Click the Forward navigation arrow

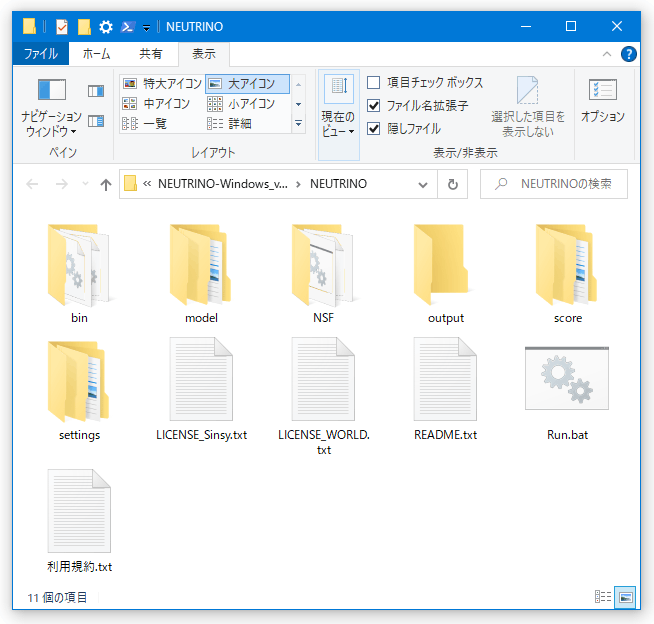click(62, 184)
